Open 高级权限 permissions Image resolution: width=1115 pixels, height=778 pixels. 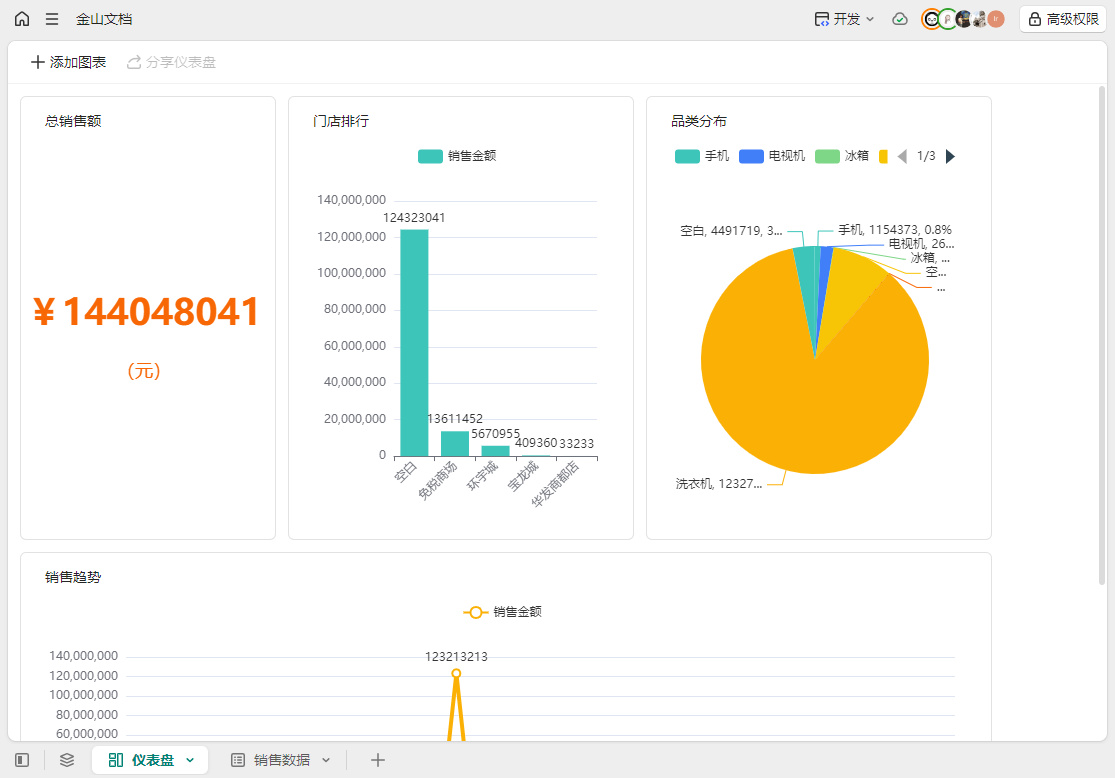click(1064, 19)
